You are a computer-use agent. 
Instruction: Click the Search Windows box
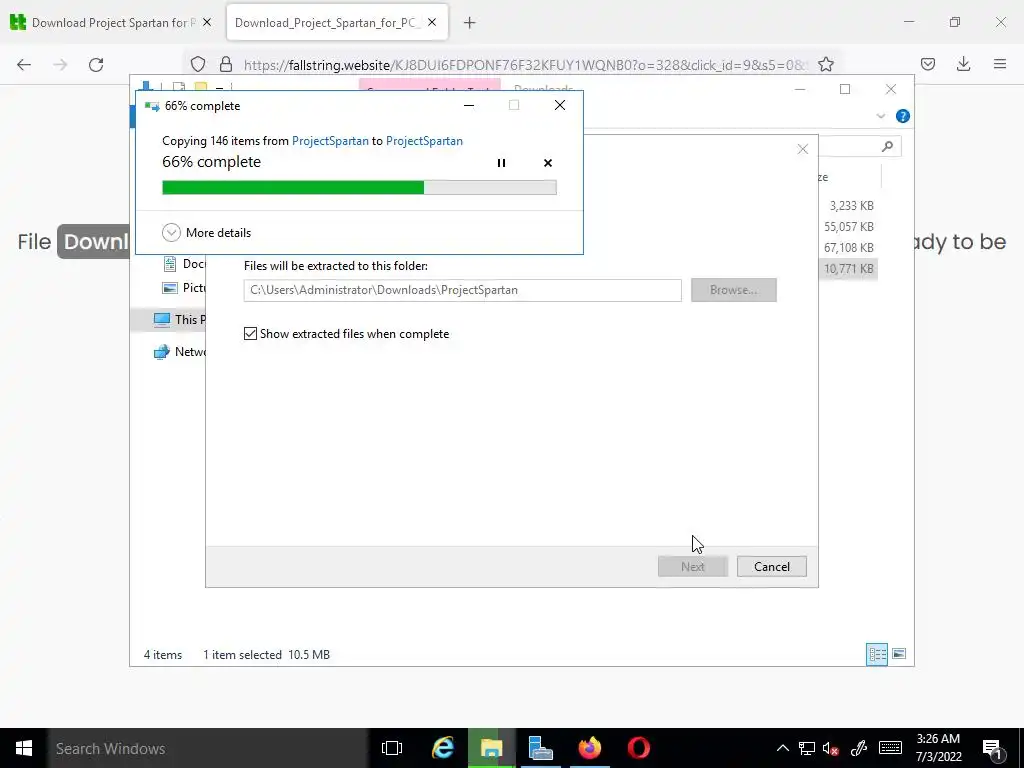coord(208,748)
